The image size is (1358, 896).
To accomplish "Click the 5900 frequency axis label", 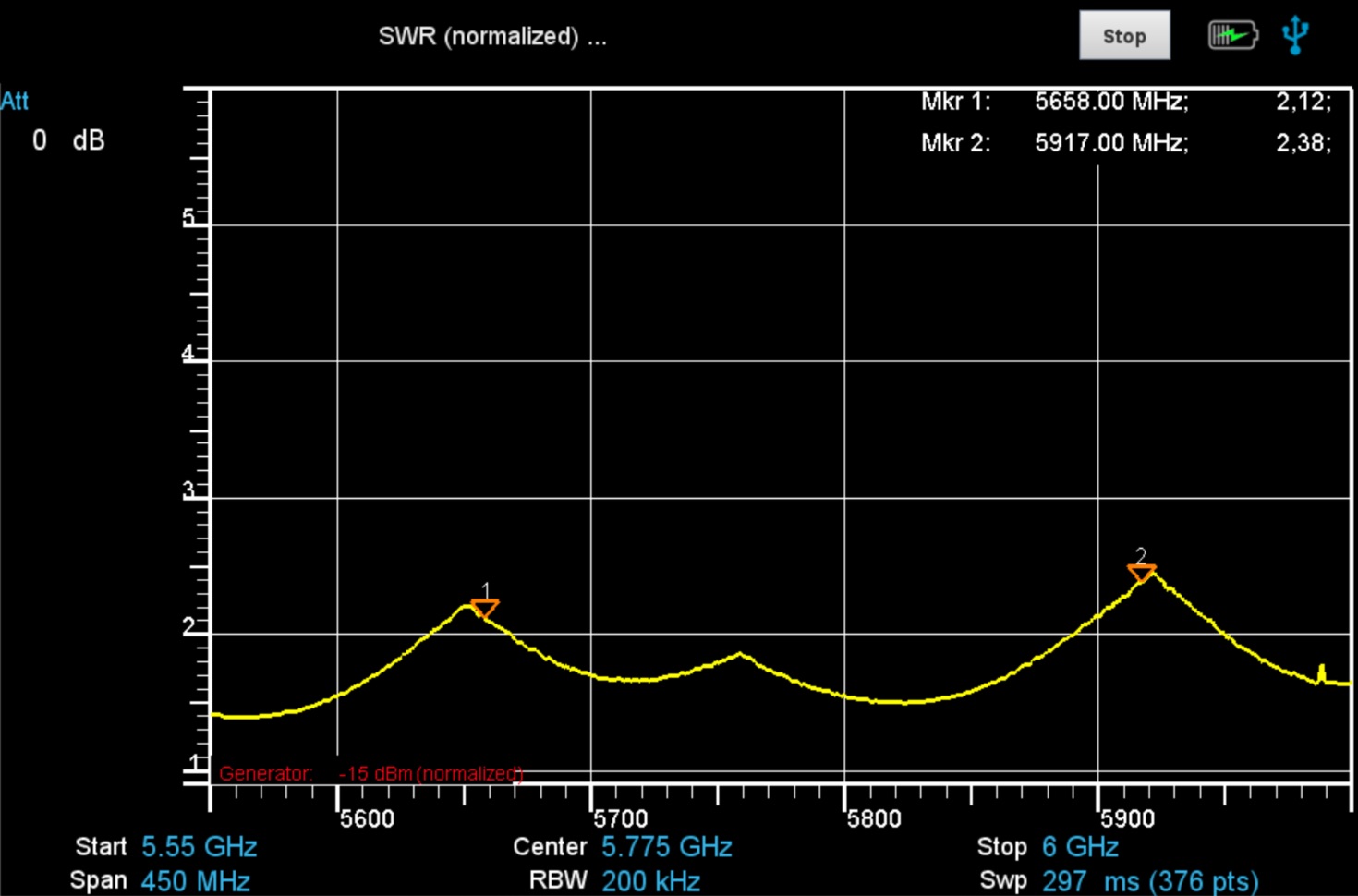I will [1127, 818].
